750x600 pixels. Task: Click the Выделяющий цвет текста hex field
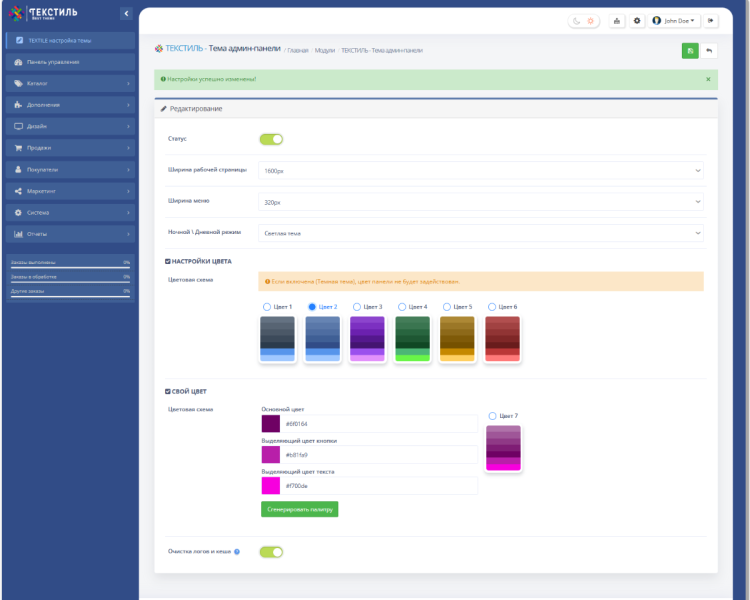coord(380,486)
